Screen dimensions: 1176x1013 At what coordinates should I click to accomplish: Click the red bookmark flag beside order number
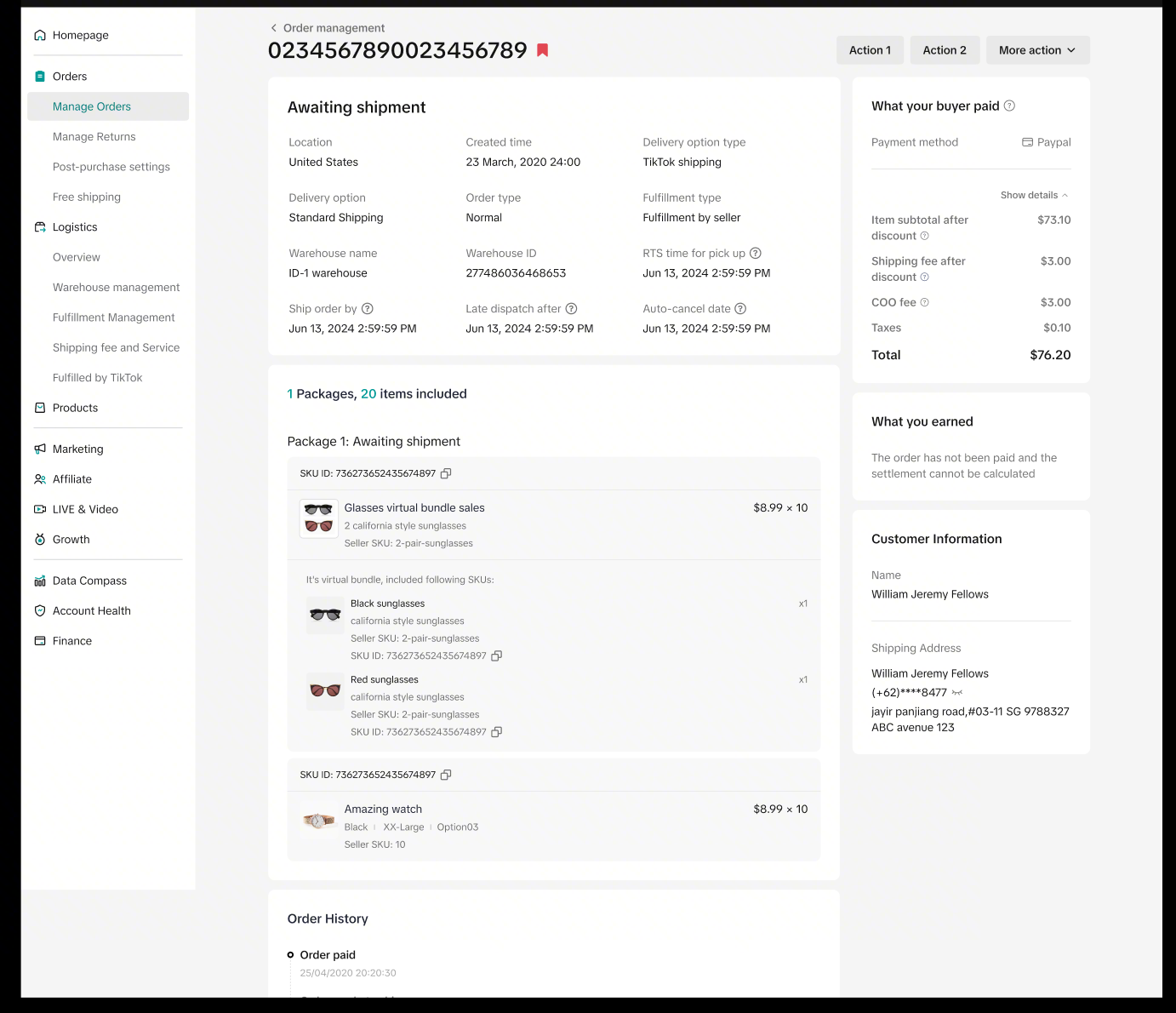(542, 50)
